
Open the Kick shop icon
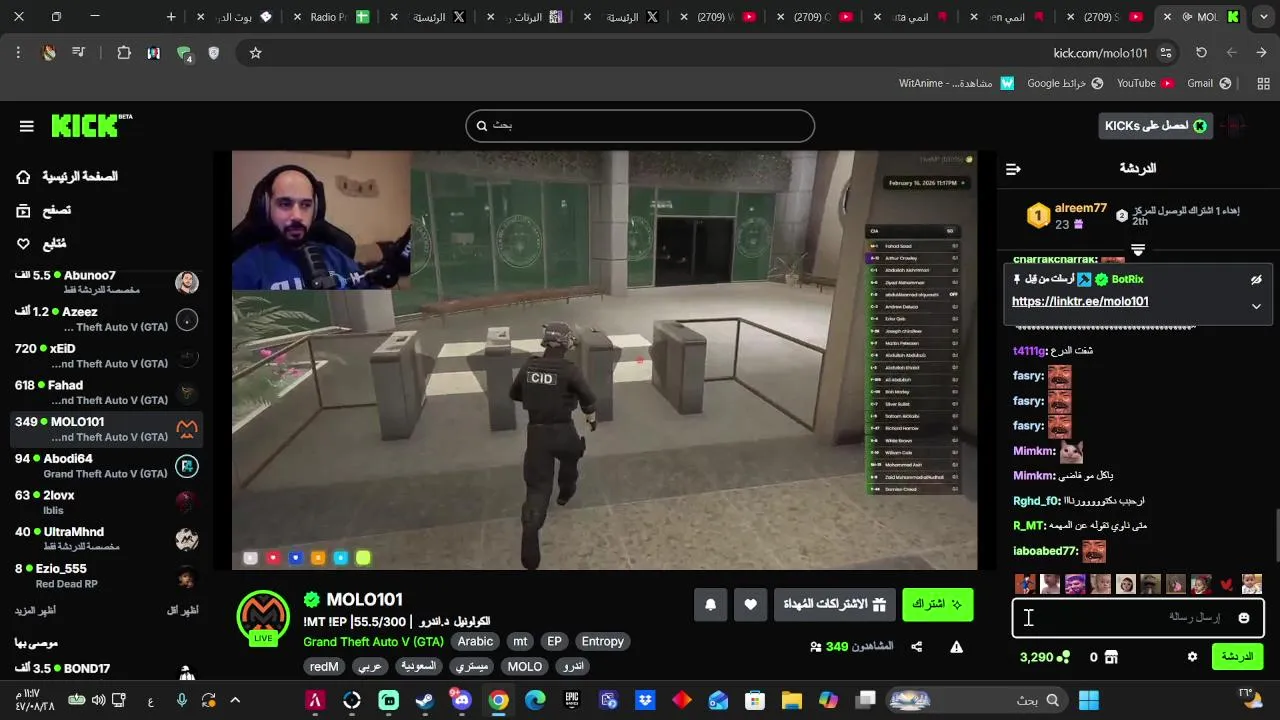[x=1111, y=657]
